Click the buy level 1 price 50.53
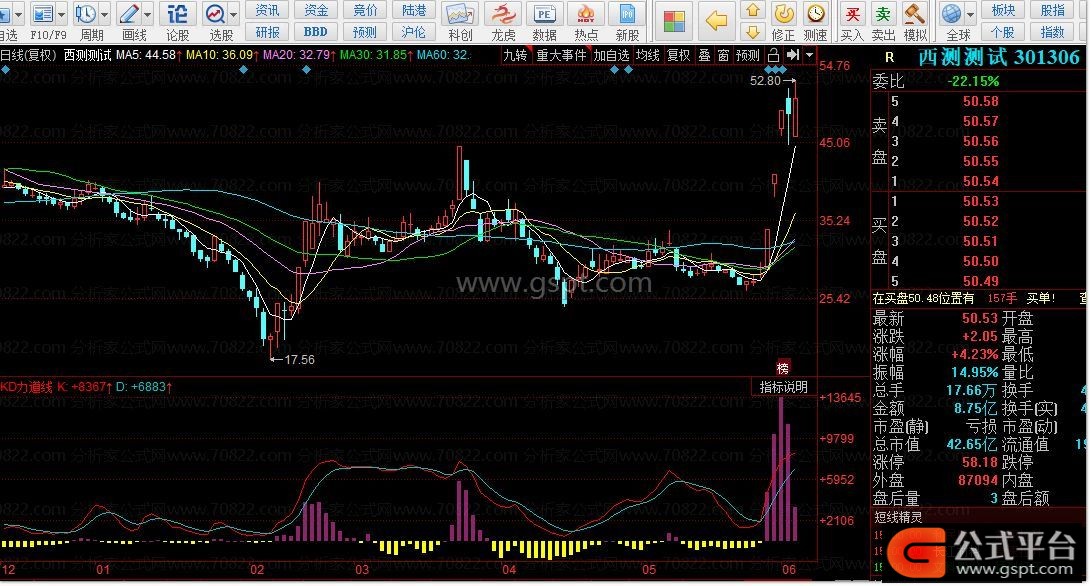 (x=981, y=201)
